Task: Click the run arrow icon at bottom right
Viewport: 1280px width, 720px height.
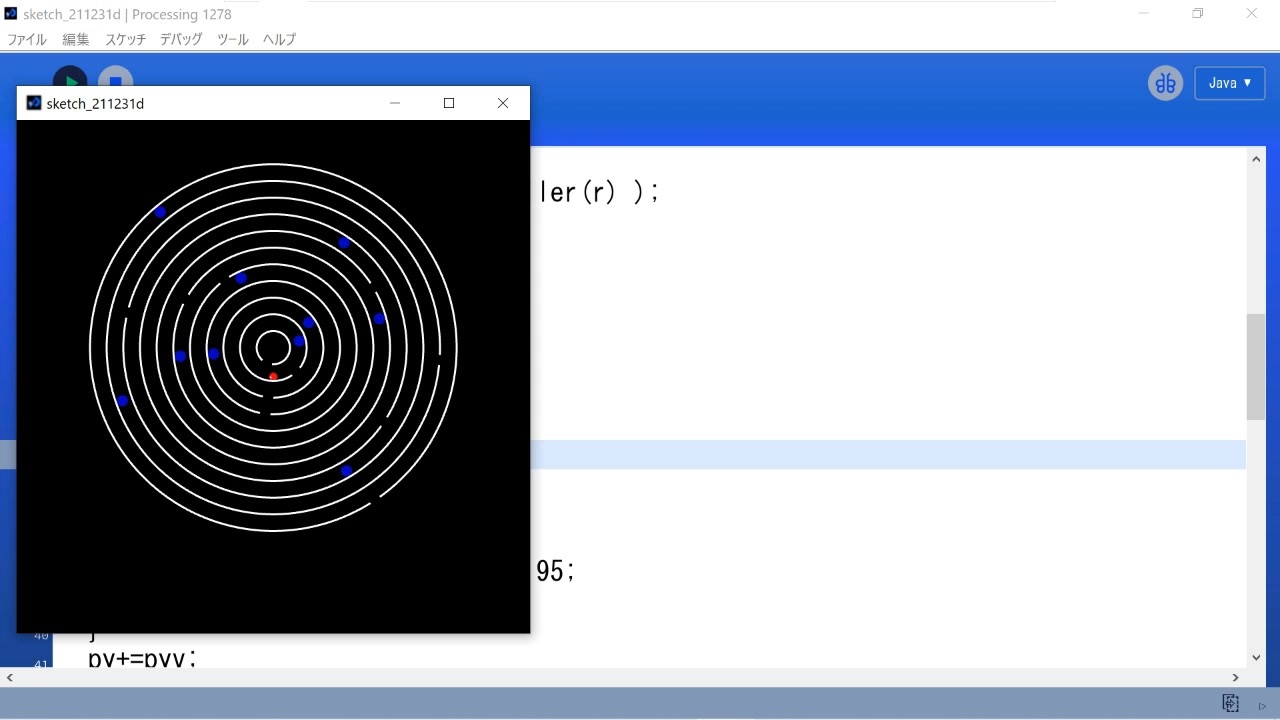Action: (1260, 705)
